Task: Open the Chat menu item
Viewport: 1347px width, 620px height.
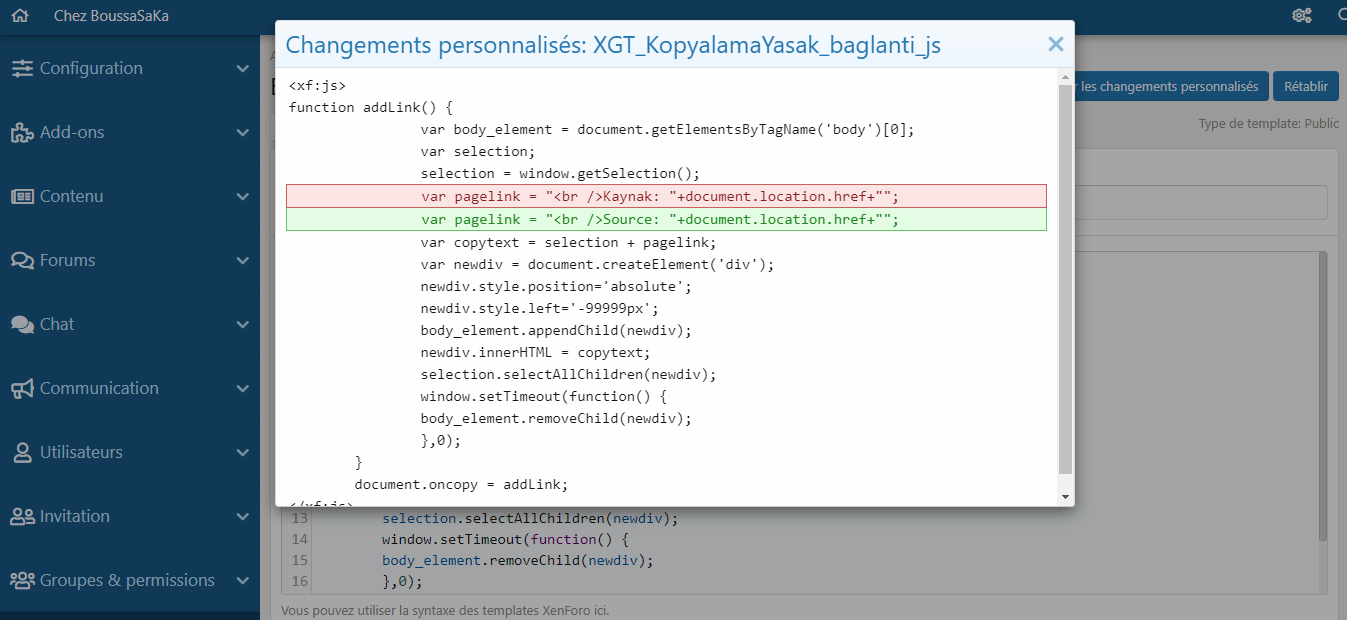Action: 57,324
